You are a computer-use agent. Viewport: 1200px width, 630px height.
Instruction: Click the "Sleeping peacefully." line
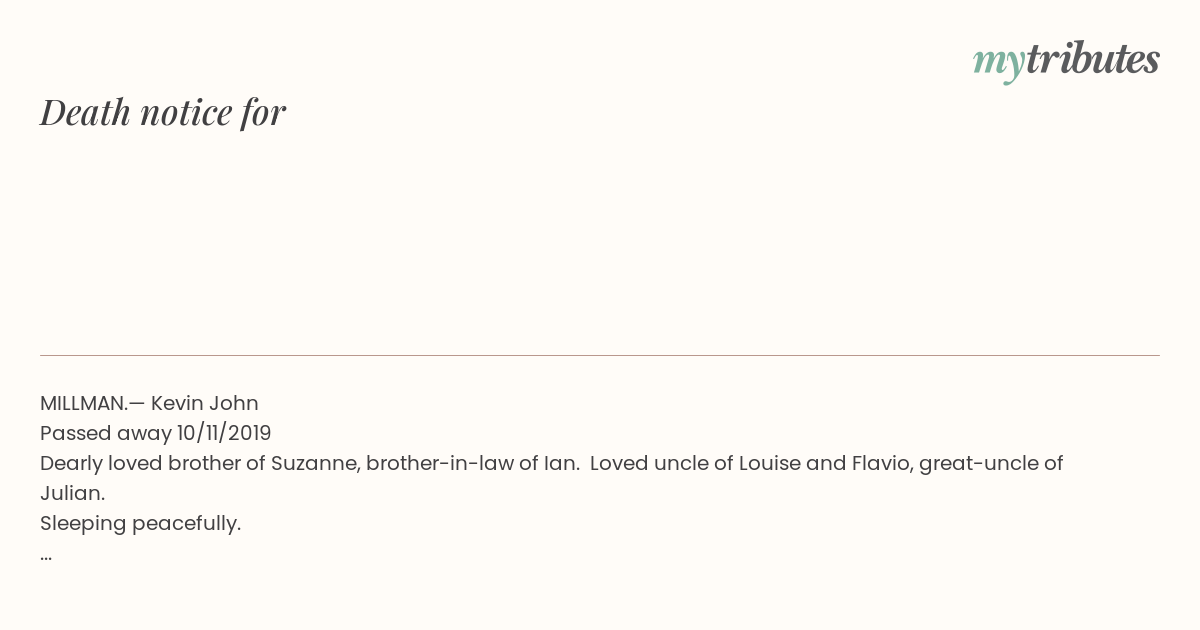[140, 523]
